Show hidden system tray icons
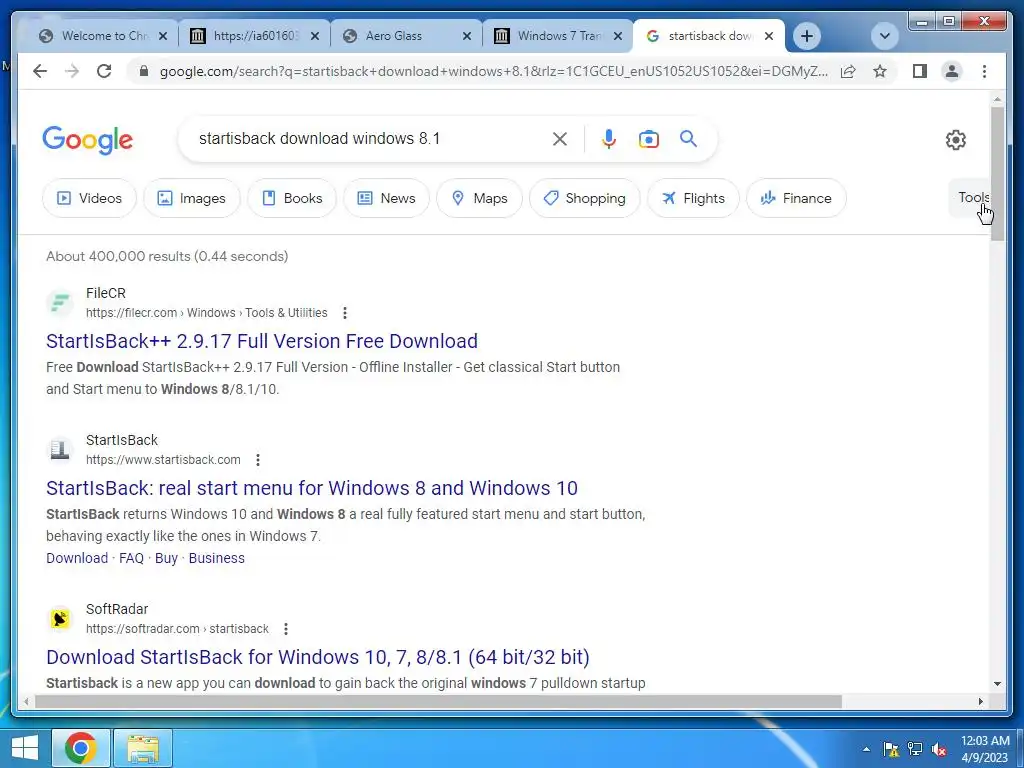Screen dimensions: 1024x768 [x=866, y=749]
